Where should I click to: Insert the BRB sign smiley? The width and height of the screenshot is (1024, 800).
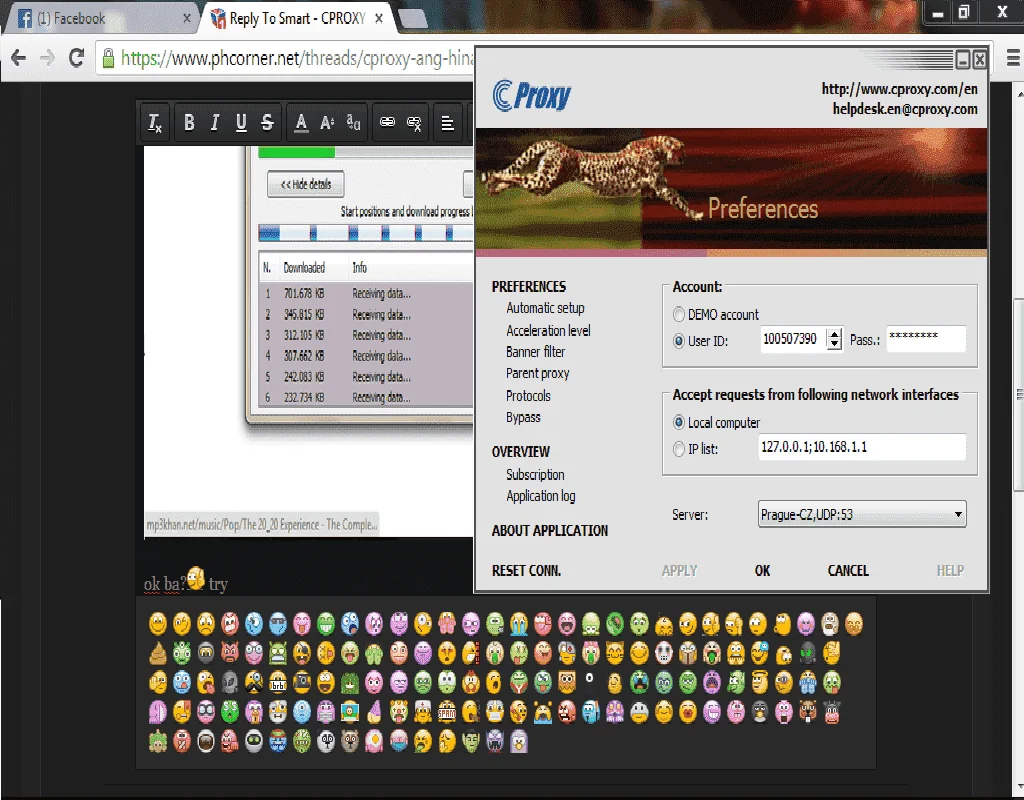click(x=278, y=682)
